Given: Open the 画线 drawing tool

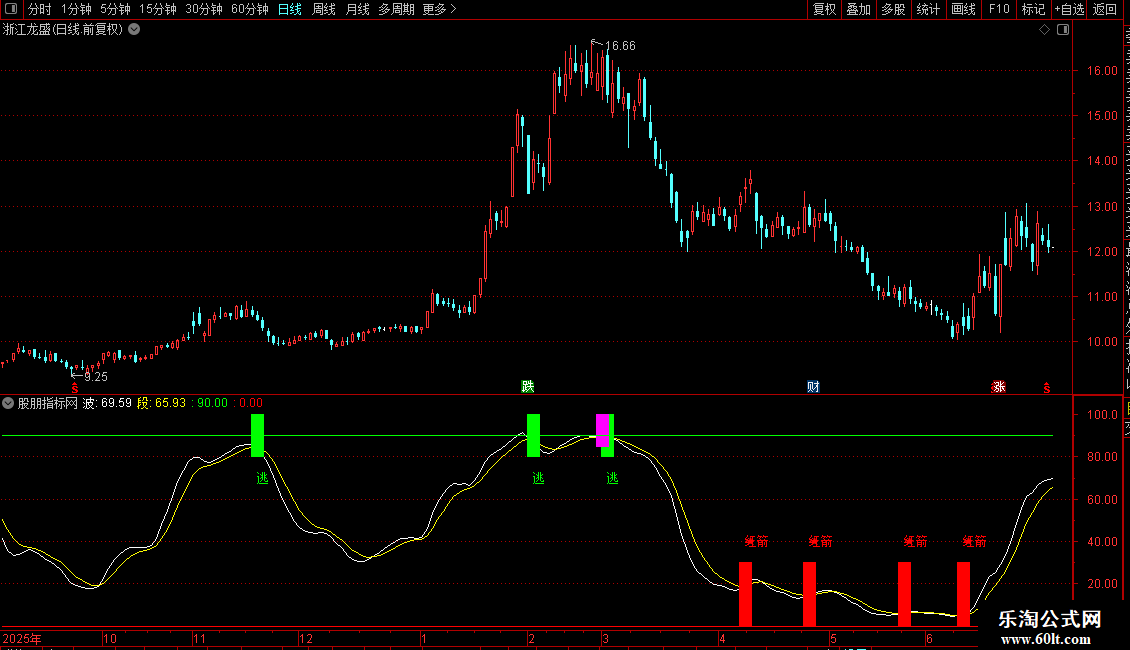Looking at the screenshot, I should pyautogui.click(x=964, y=9).
